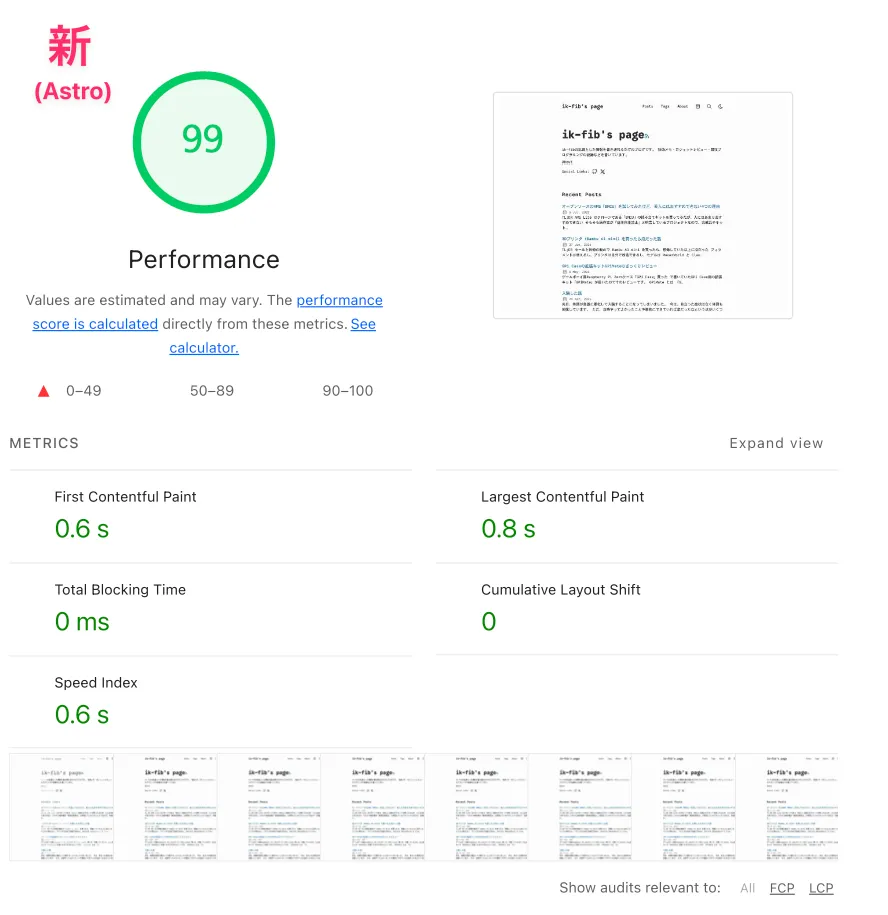The height and width of the screenshot is (915, 888).
Task: Click the large ik-fib's page screenshot preview
Action: pyautogui.click(x=642, y=205)
